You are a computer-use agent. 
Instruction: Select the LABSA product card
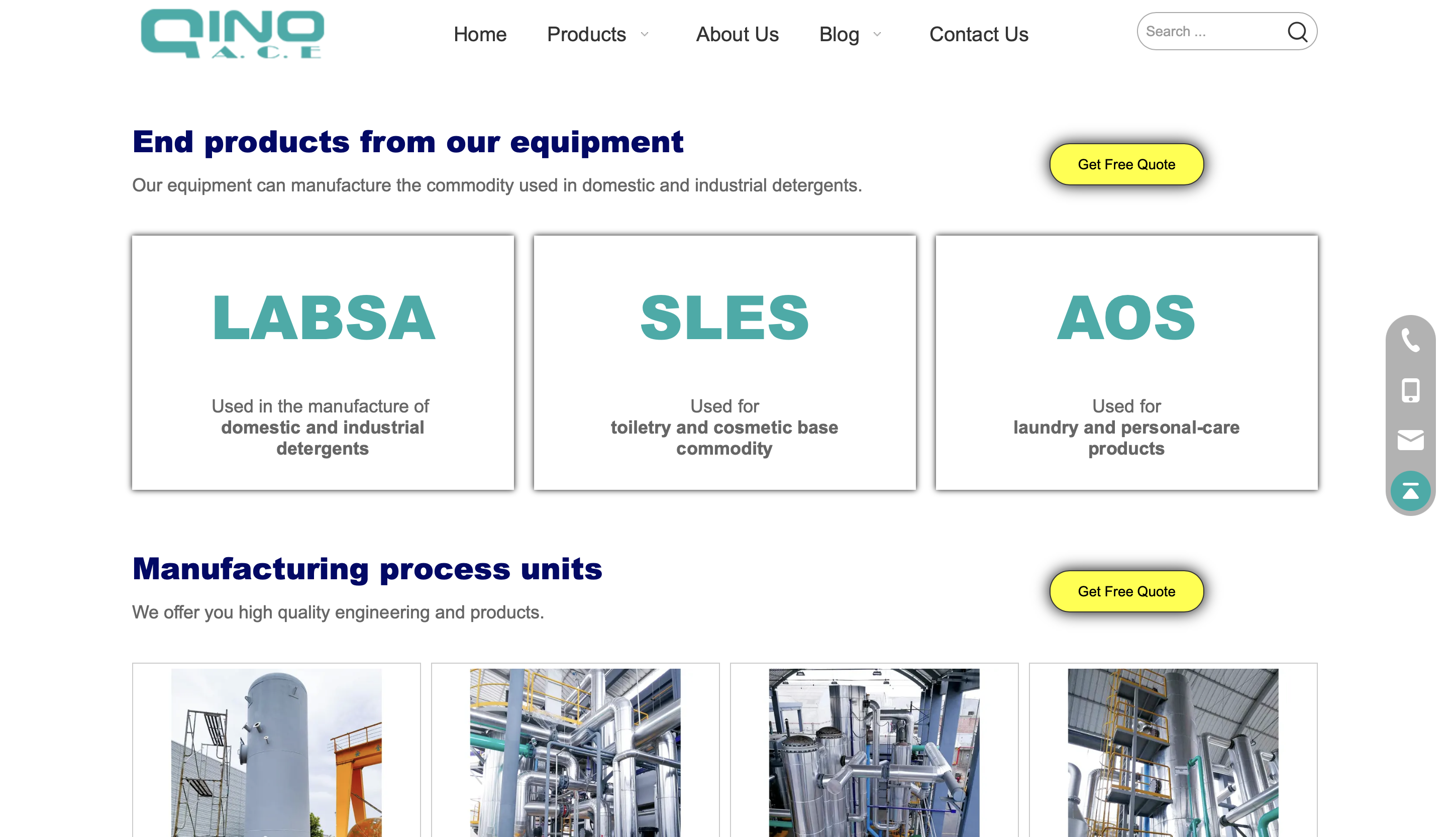pos(323,363)
